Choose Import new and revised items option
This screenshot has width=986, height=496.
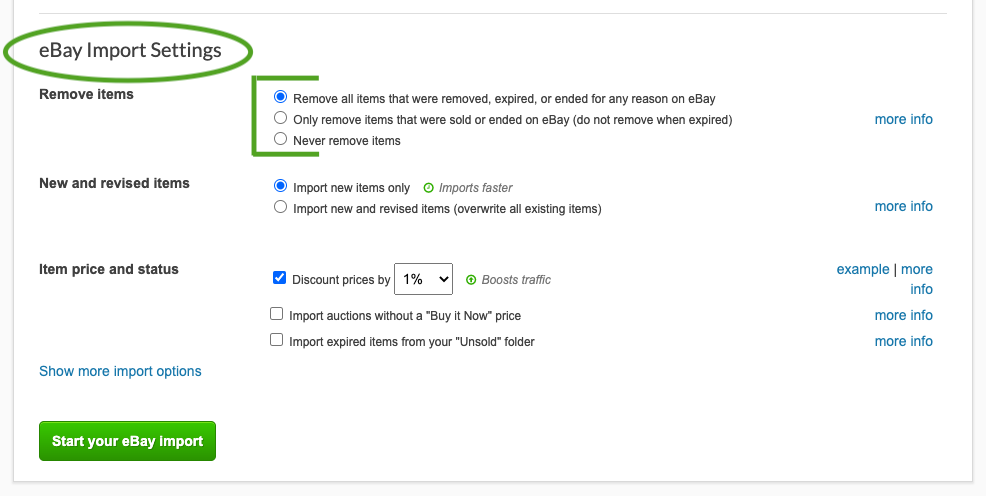coord(280,207)
